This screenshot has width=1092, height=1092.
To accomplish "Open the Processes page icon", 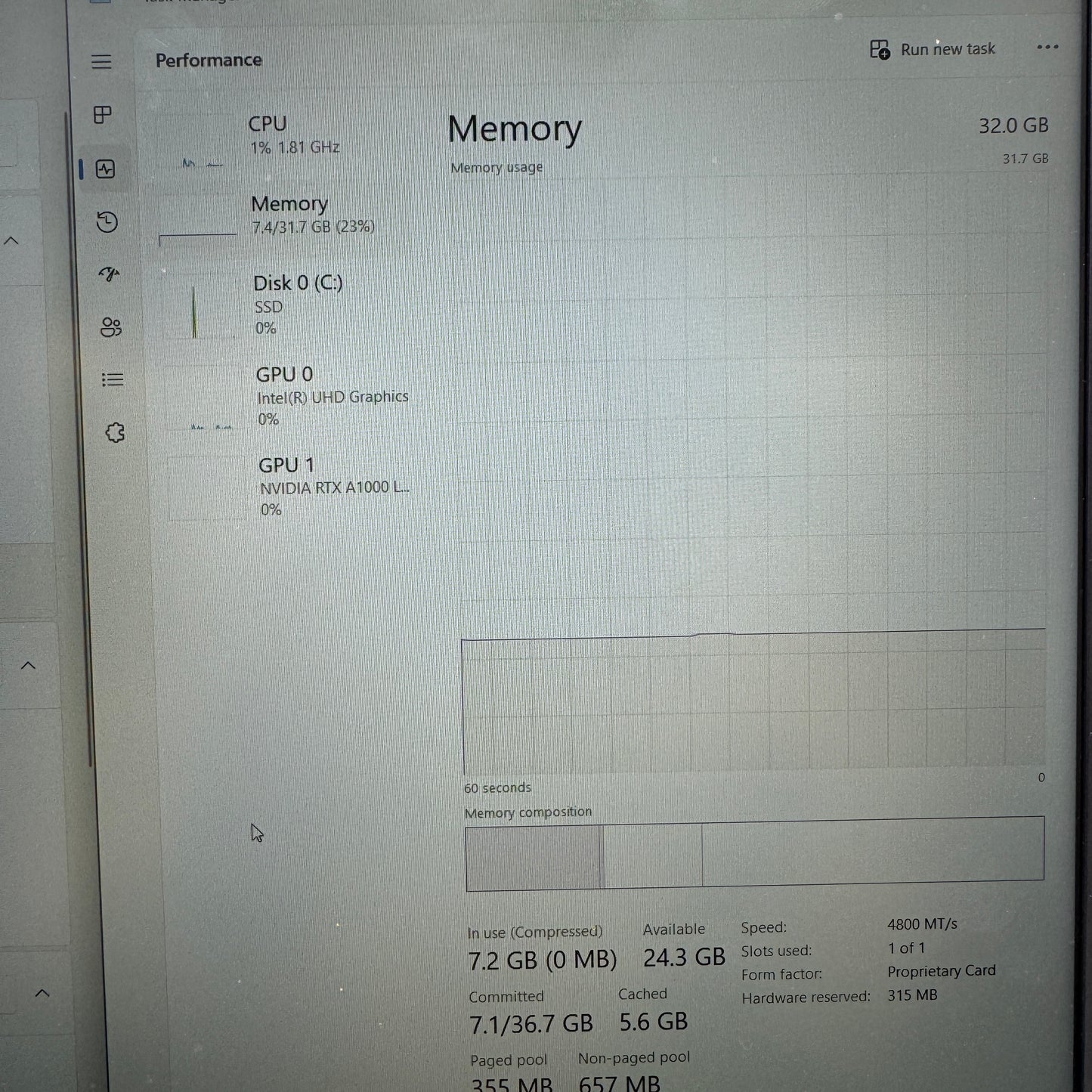I will pos(103,115).
